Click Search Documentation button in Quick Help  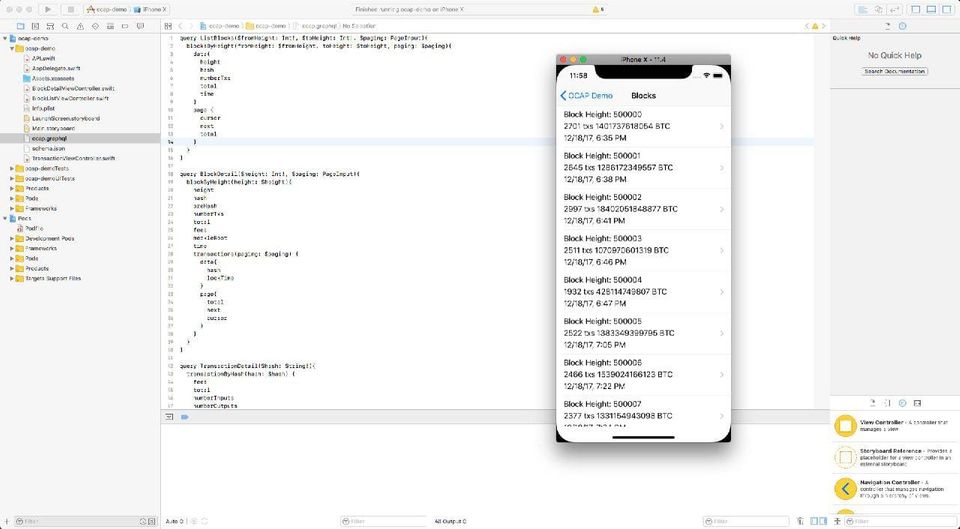[895, 72]
